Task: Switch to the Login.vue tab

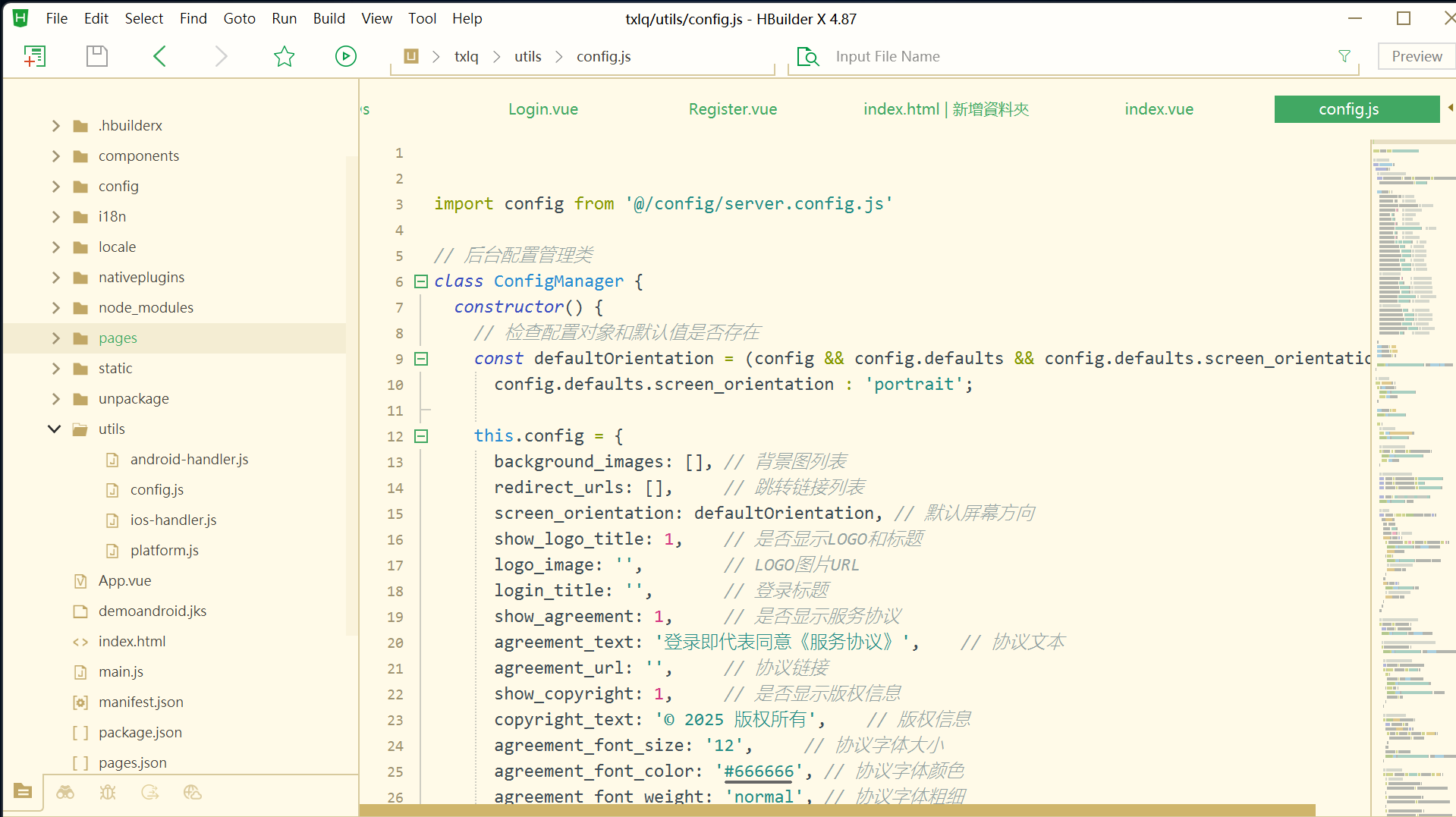Action: 542,109
